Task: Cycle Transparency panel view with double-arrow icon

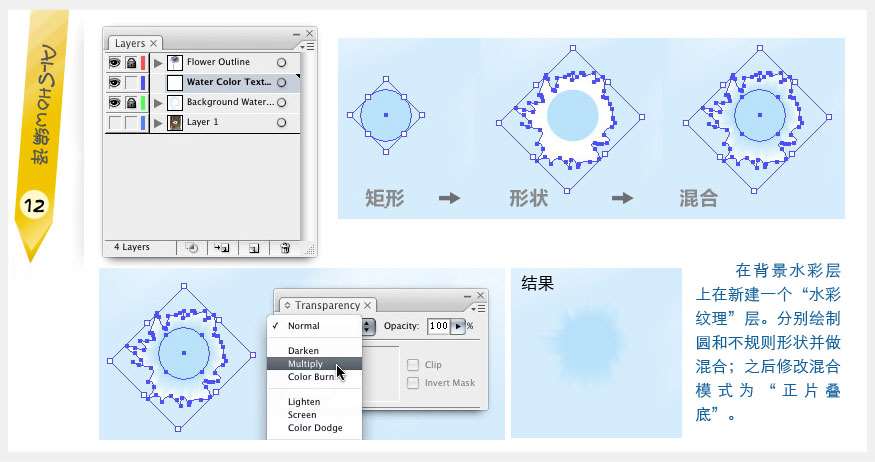Action: point(287,306)
